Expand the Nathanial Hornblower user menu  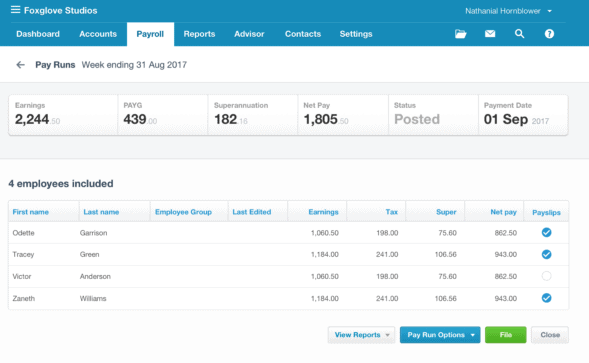(x=508, y=11)
